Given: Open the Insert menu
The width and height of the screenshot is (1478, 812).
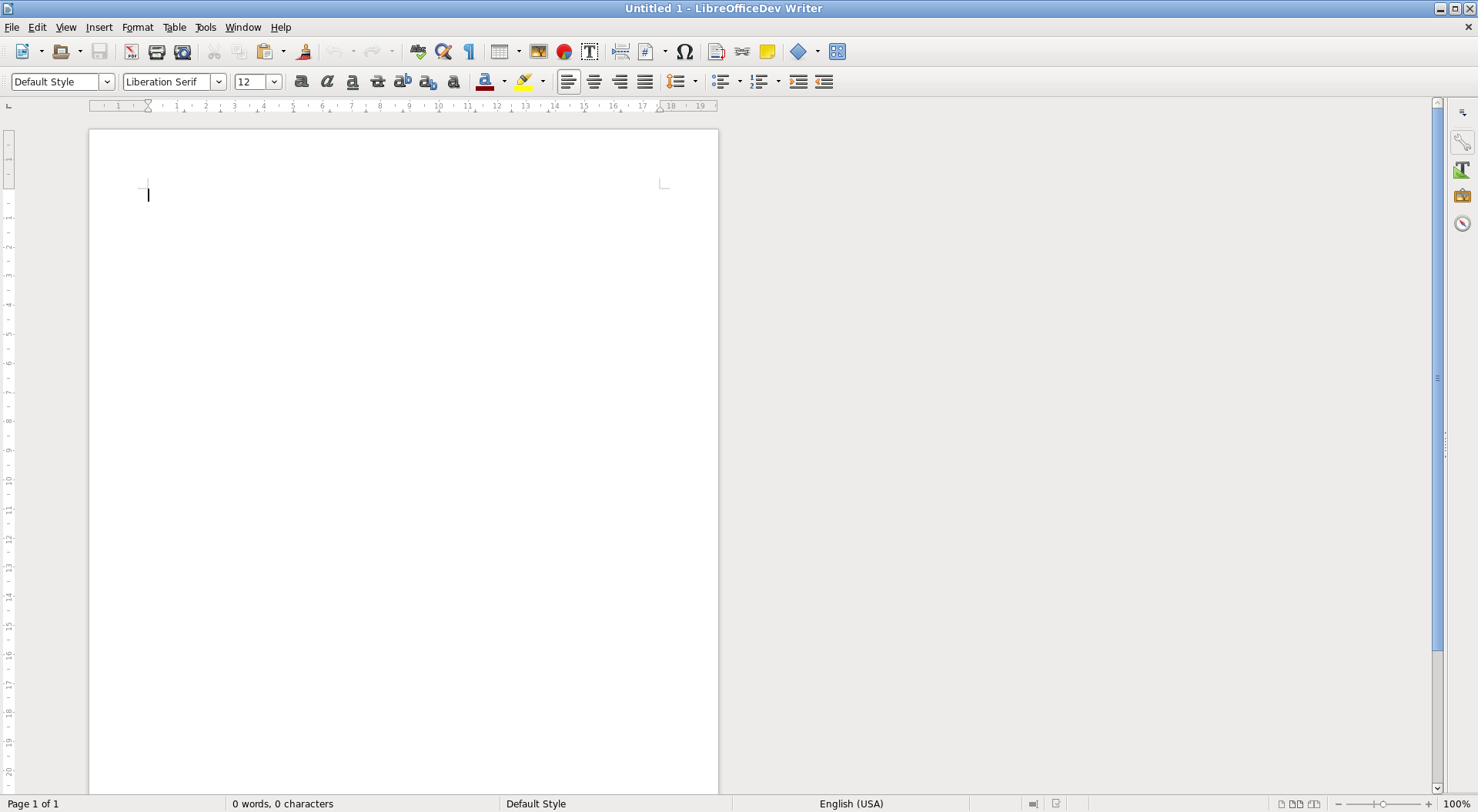Looking at the screenshot, I should pyautogui.click(x=99, y=28).
